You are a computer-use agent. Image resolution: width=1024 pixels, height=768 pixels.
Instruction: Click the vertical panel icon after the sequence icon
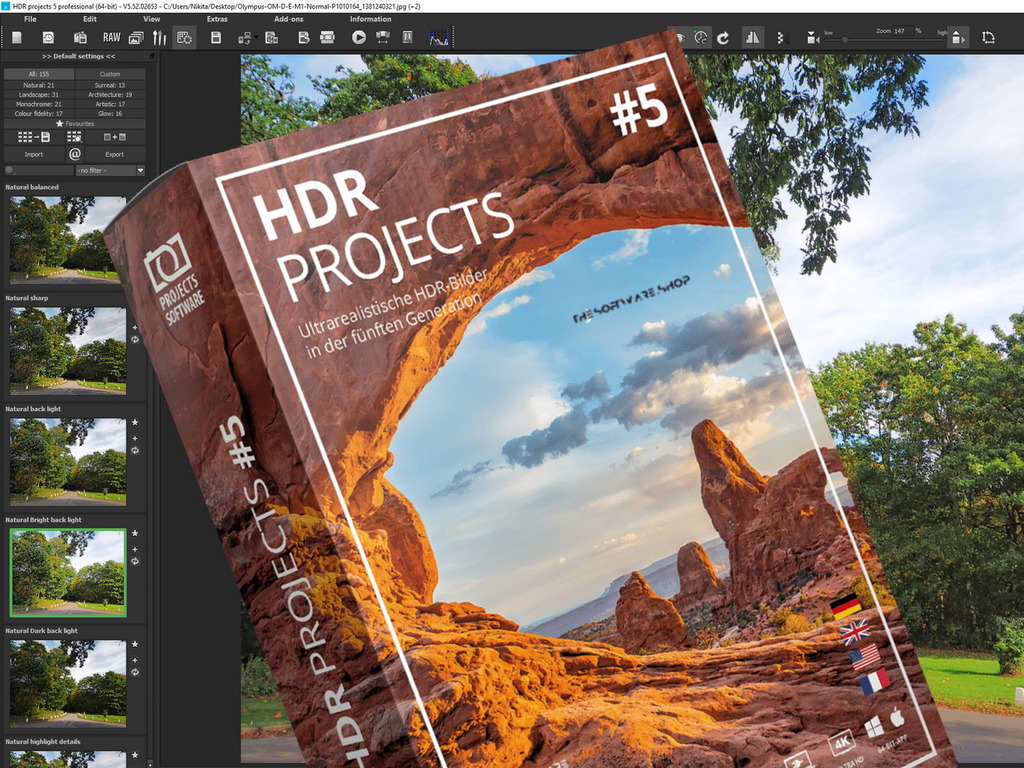click(408, 38)
